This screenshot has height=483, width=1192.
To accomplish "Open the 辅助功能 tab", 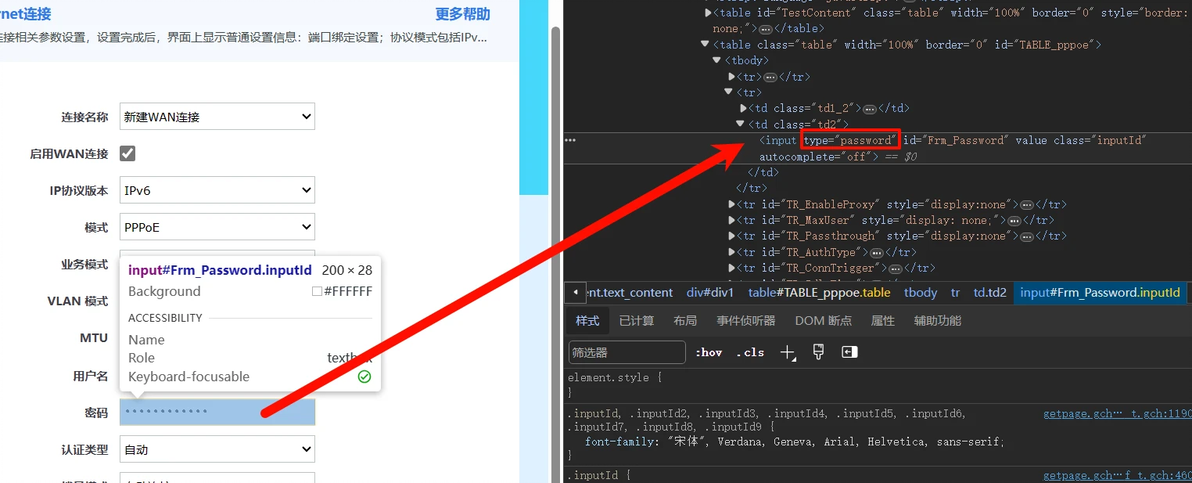I will tap(937, 321).
